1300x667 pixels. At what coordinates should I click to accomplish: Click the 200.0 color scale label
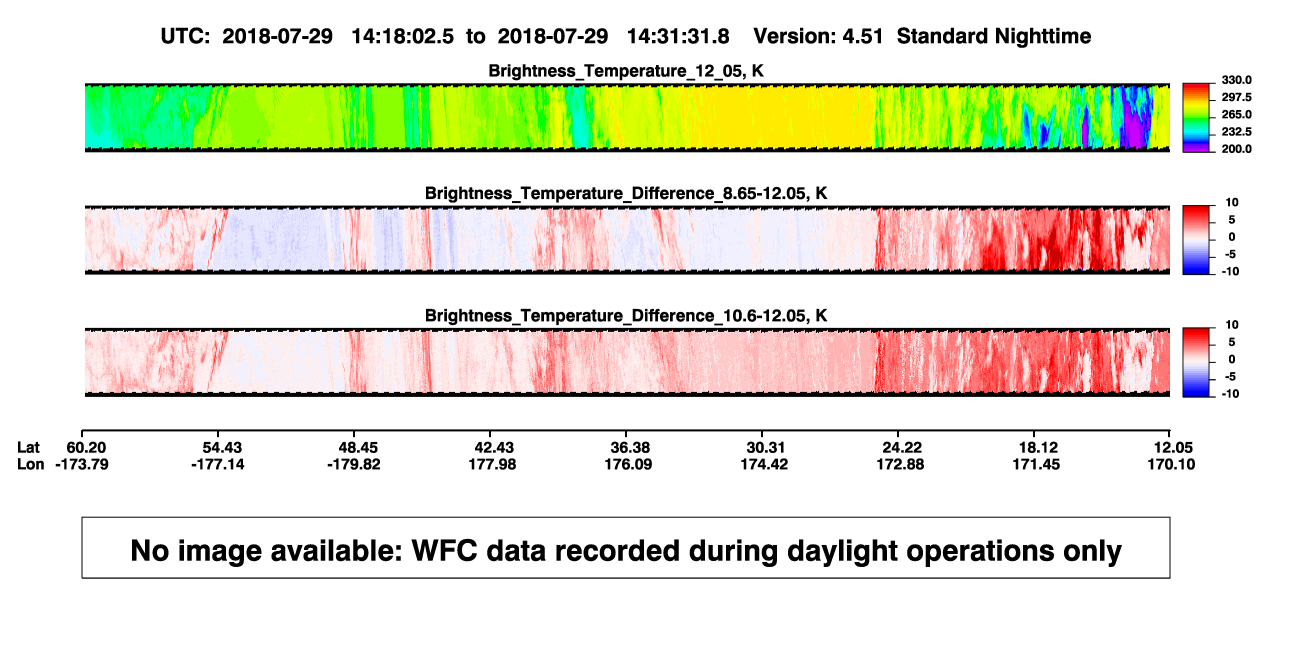pyautogui.click(x=1235, y=149)
